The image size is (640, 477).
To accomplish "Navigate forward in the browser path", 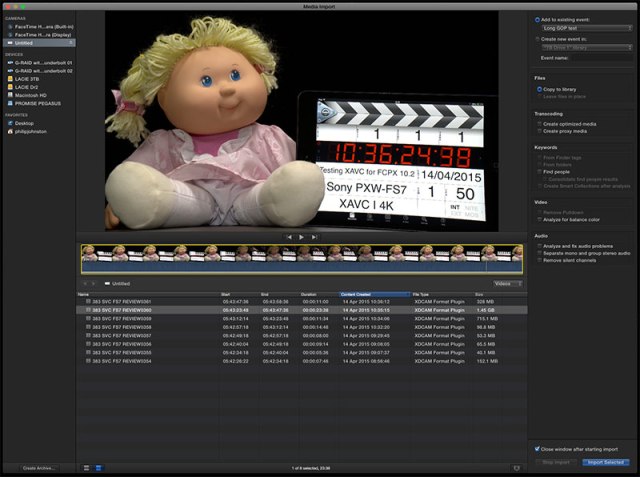I will coord(93,284).
